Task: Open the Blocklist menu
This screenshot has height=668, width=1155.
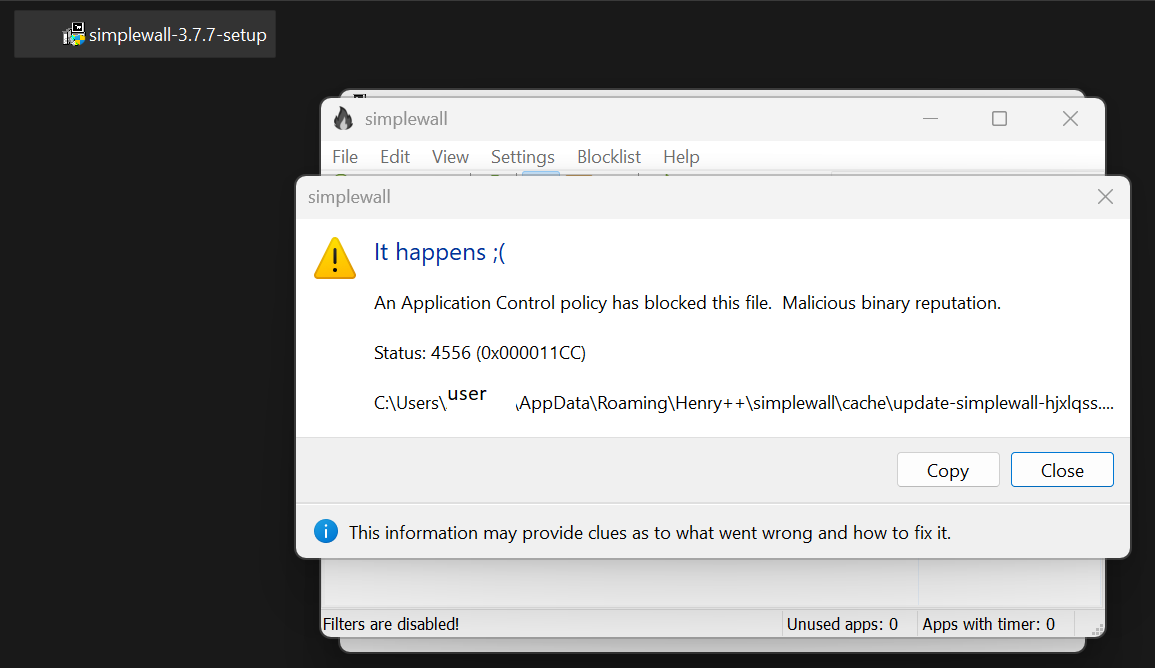Action: tap(609, 157)
